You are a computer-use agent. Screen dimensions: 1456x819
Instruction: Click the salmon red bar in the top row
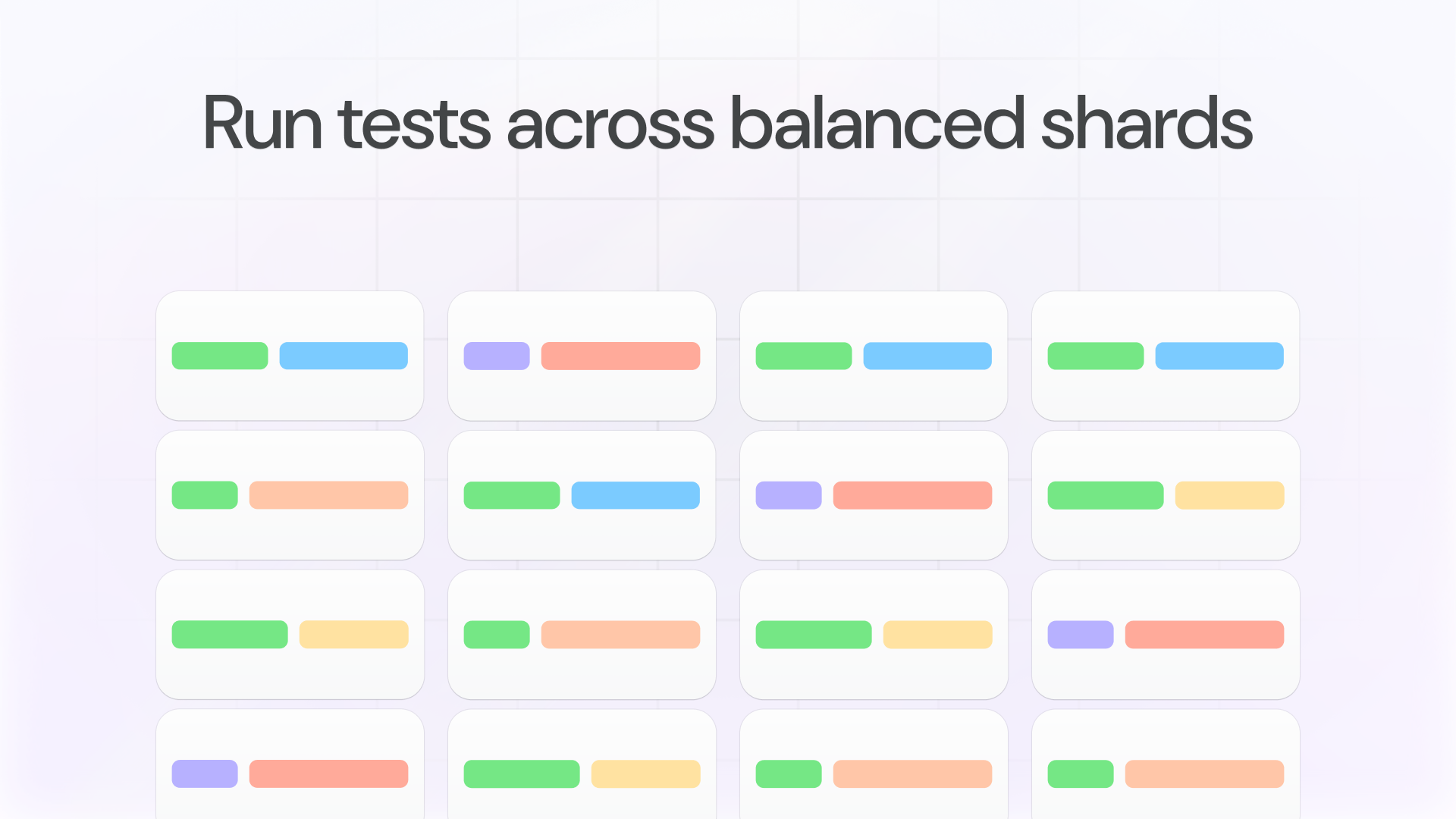tap(620, 356)
